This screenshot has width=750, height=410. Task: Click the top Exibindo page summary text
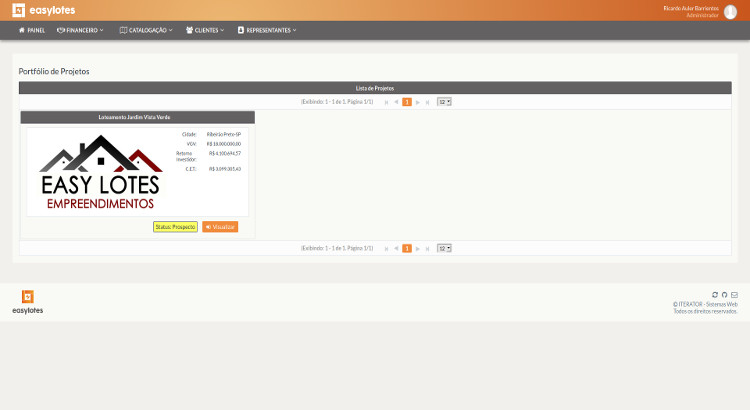337,102
